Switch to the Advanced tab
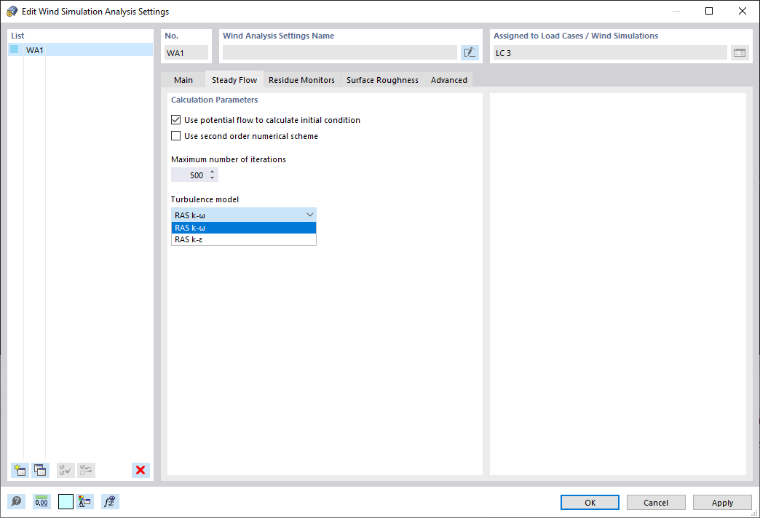The height and width of the screenshot is (518, 760). click(x=449, y=80)
